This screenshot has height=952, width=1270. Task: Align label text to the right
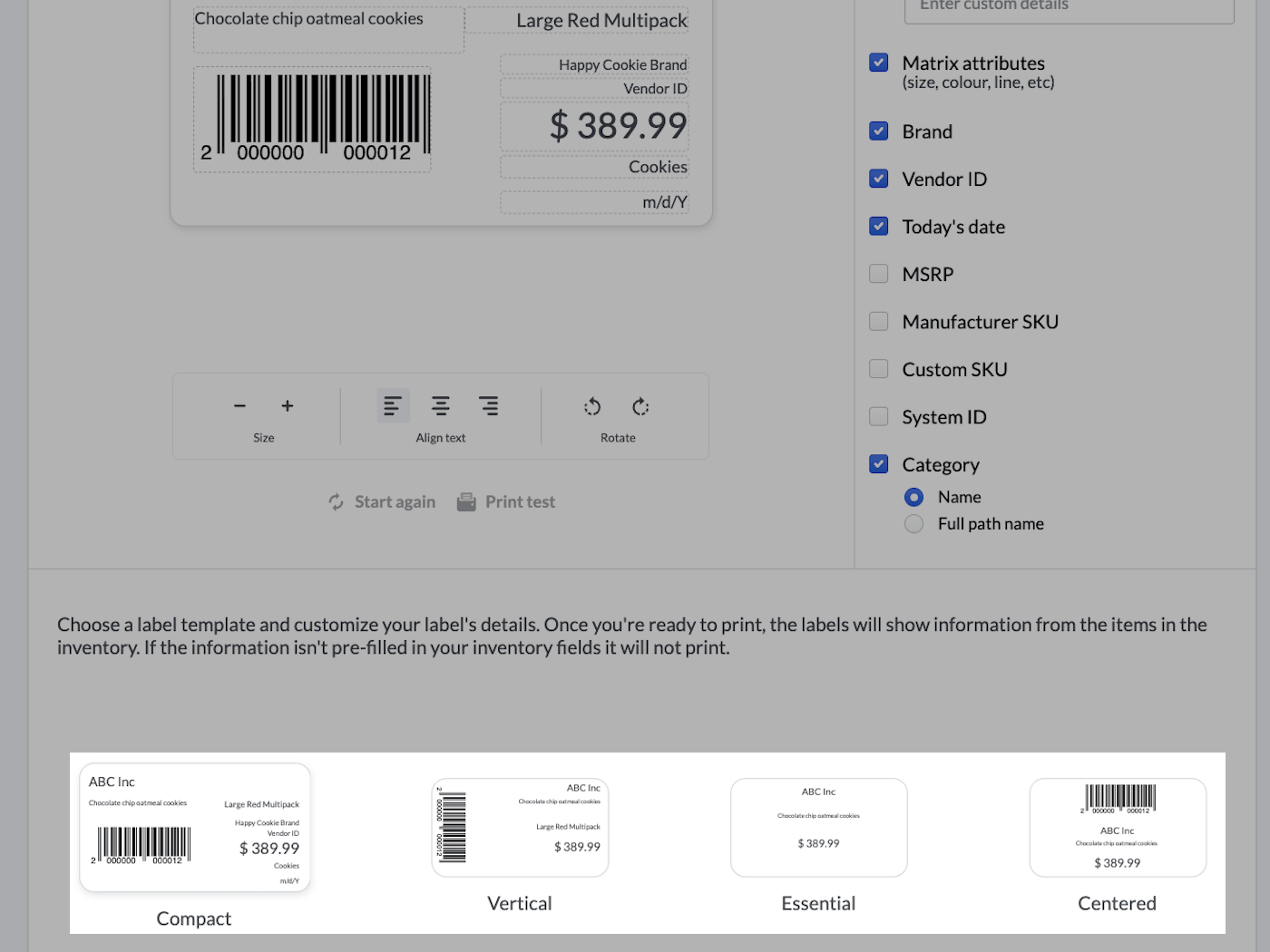click(489, 406)
